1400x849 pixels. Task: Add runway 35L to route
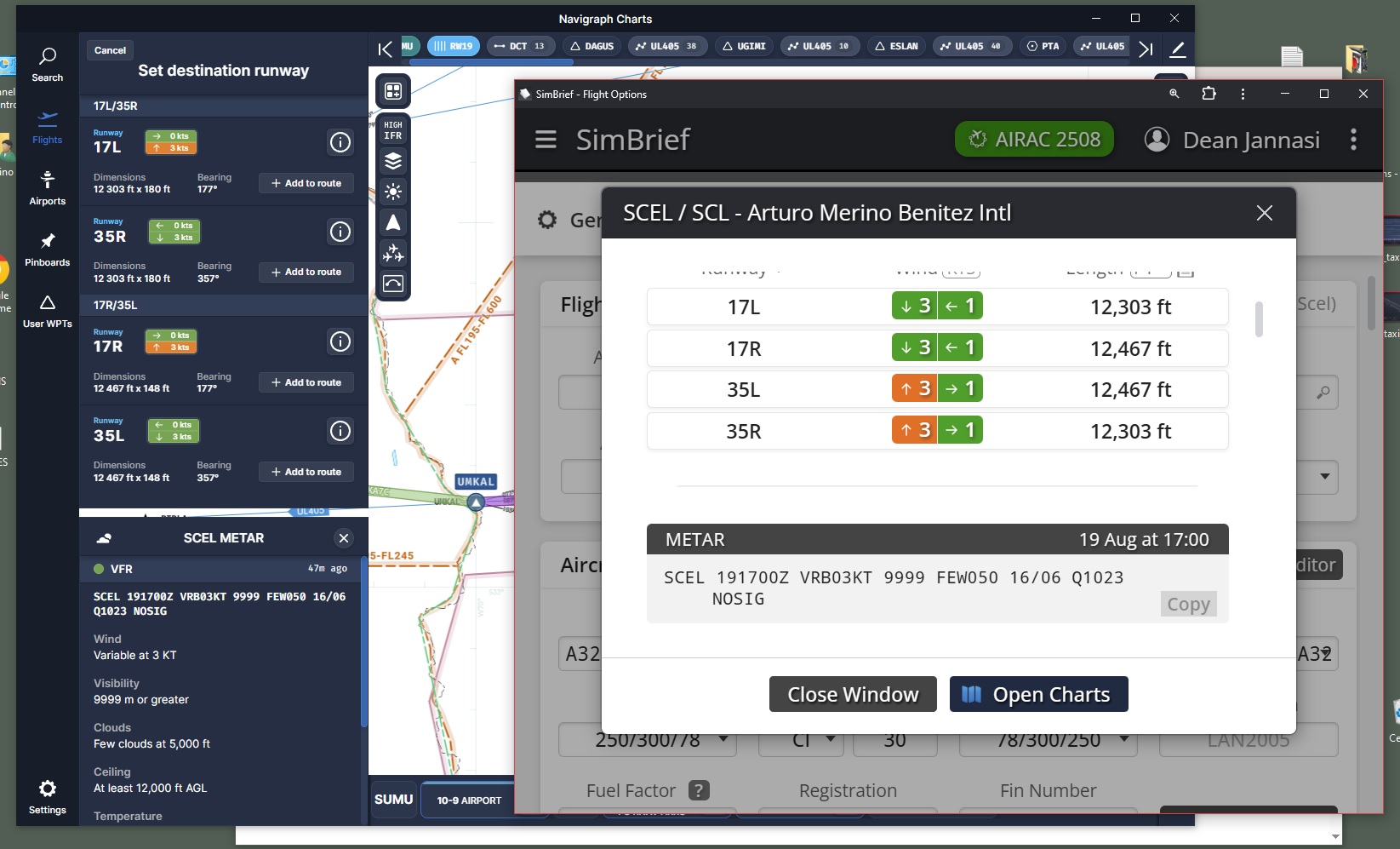coord(306,472)
